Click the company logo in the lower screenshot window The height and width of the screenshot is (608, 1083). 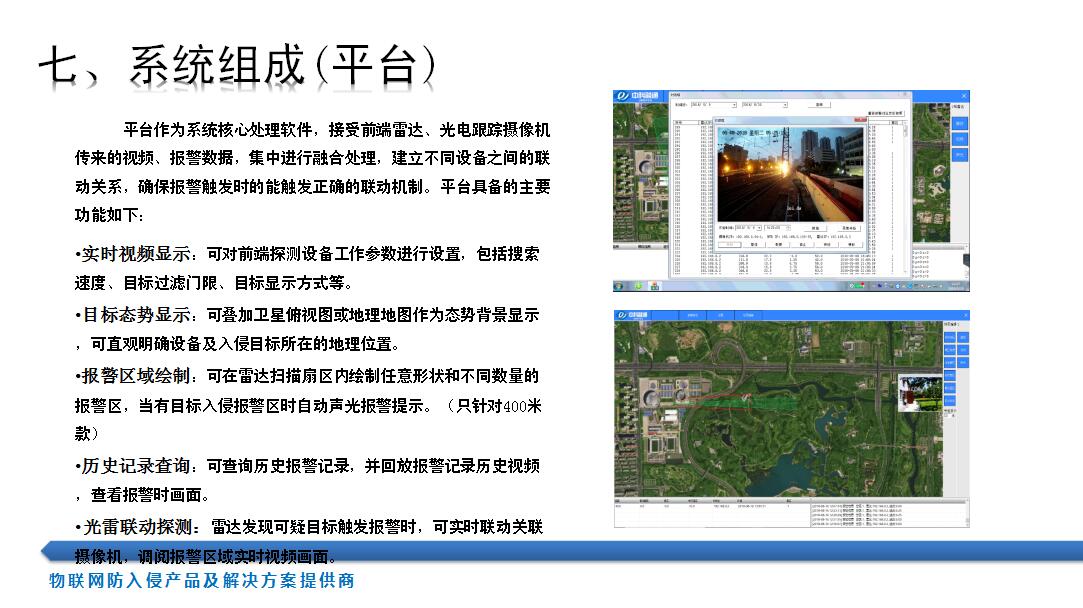633,315
